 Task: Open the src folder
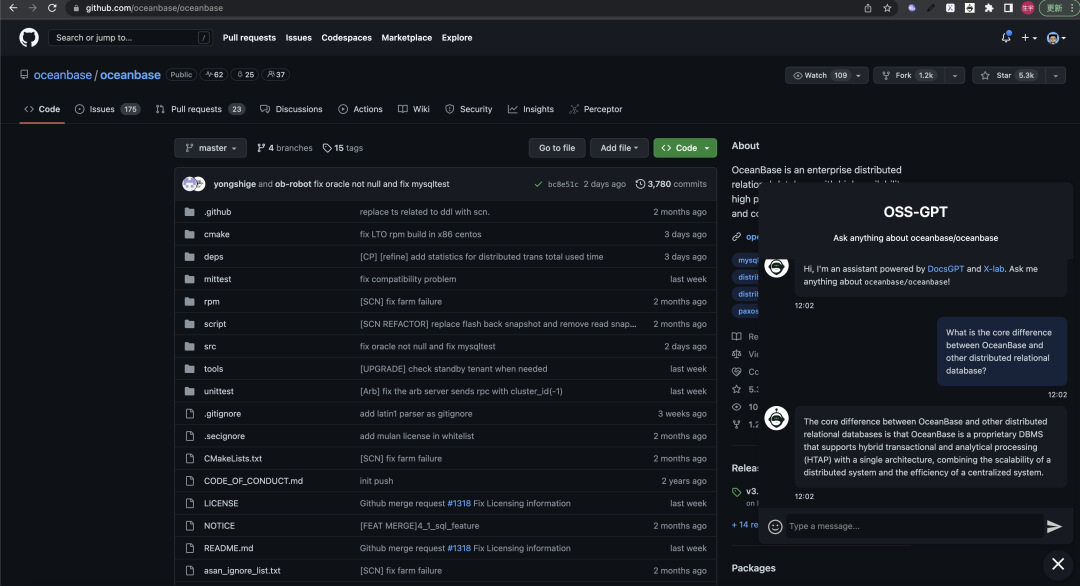point(210,346)
